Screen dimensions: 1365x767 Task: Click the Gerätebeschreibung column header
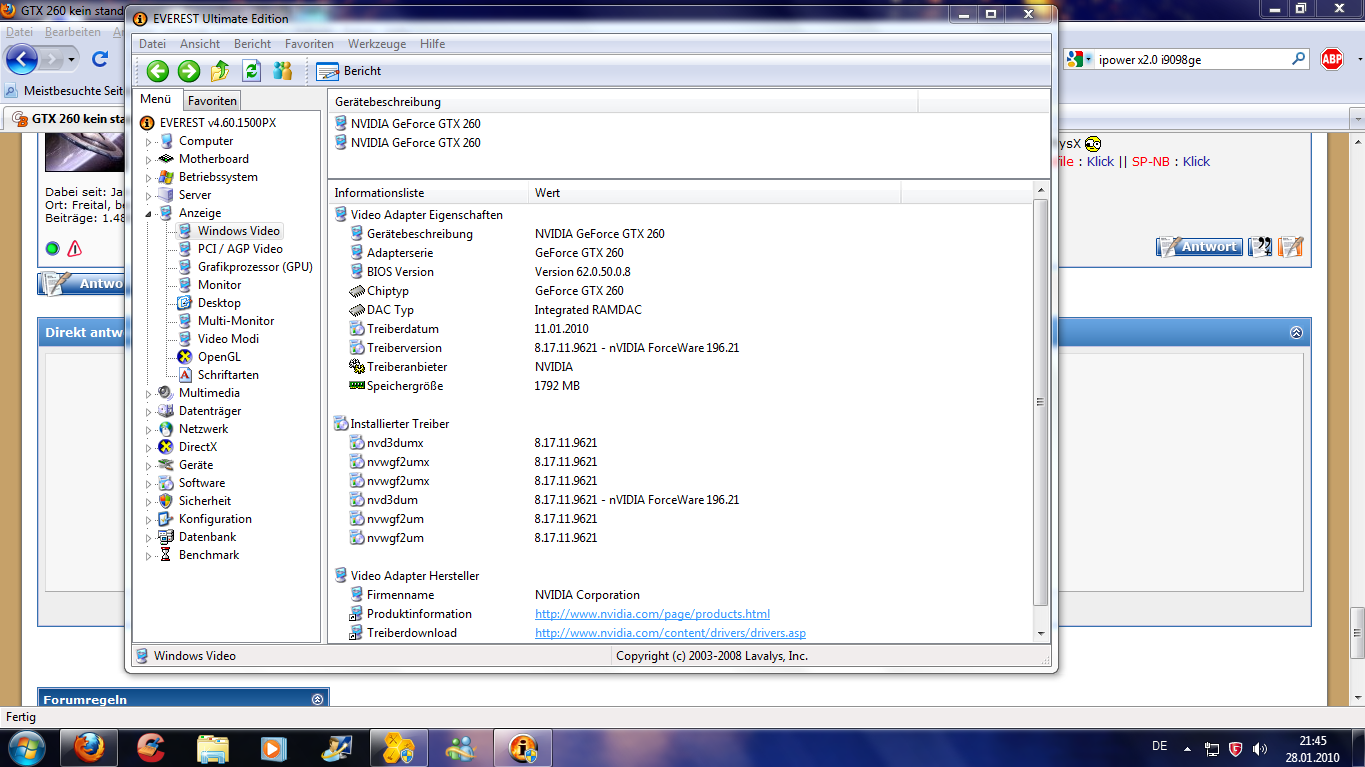tap(623, 102)
